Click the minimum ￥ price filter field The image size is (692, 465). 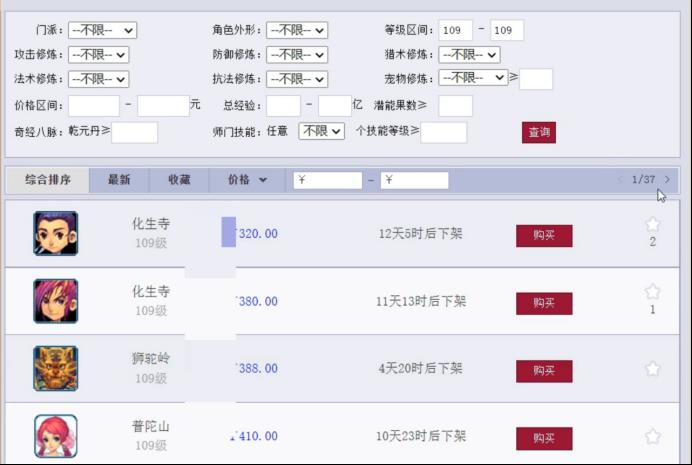tap(327, 180)
